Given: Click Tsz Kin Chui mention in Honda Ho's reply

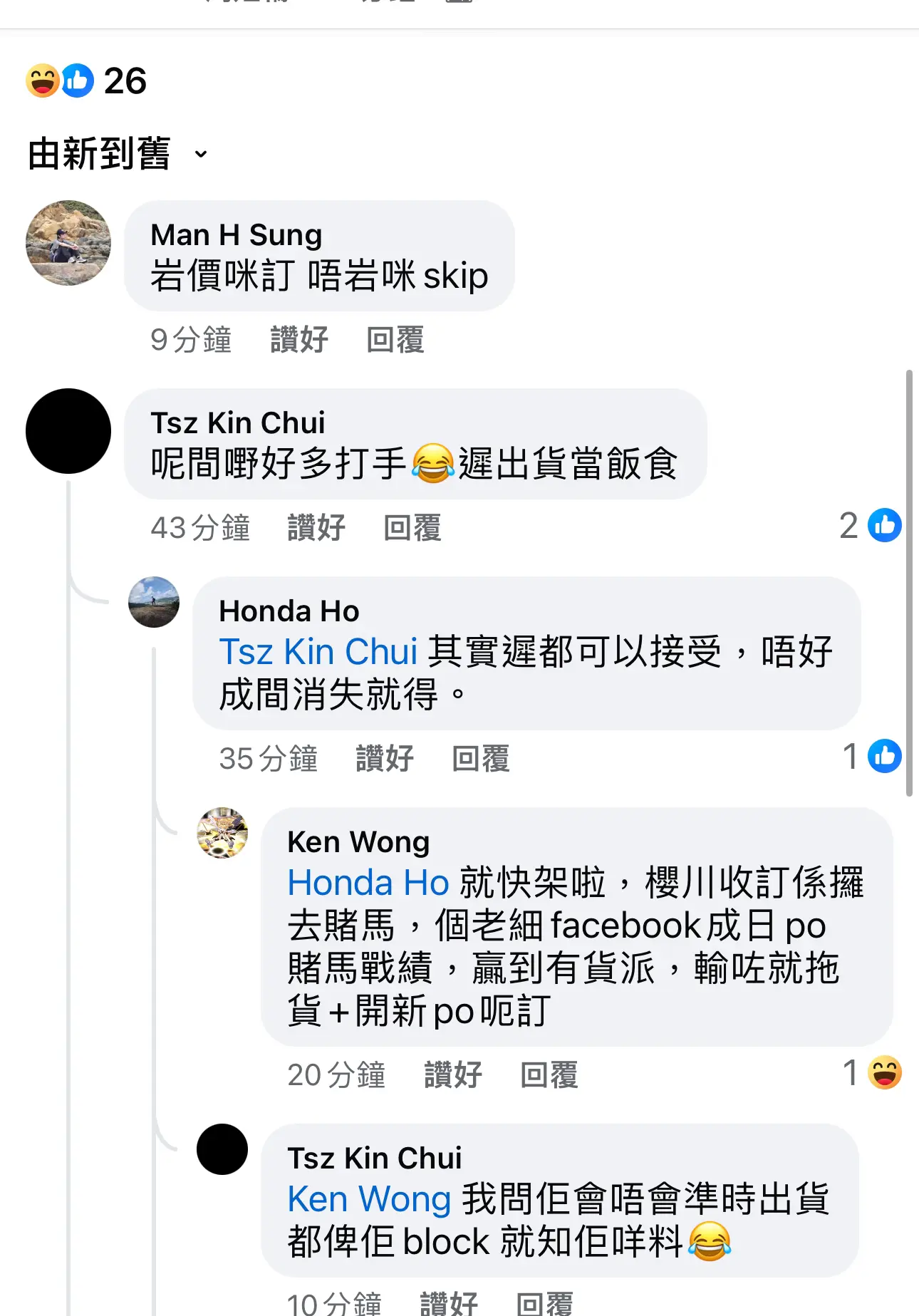Looking at the screenshot, I should [318, 652].
